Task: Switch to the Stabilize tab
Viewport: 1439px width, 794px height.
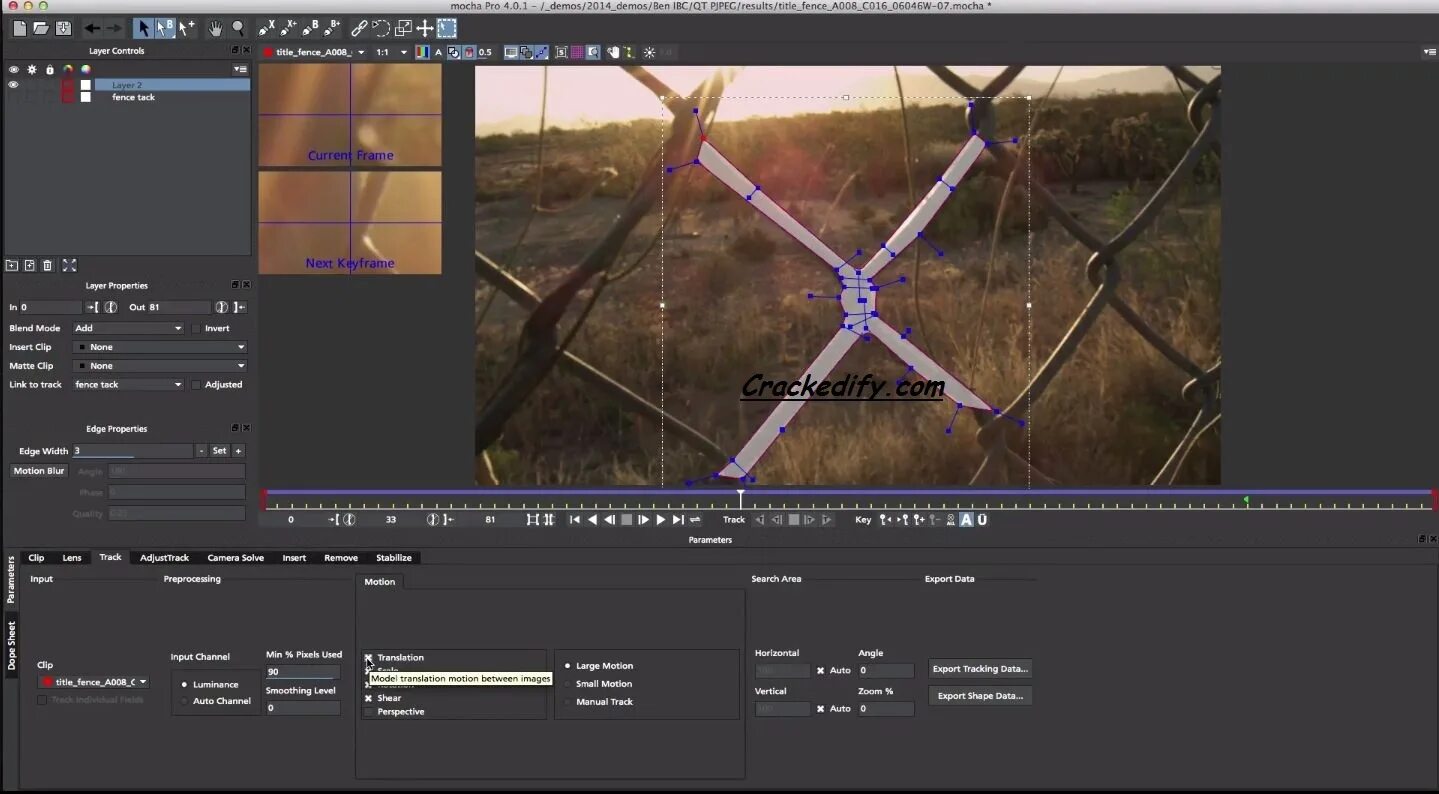Action: click(x=393, y=558)
